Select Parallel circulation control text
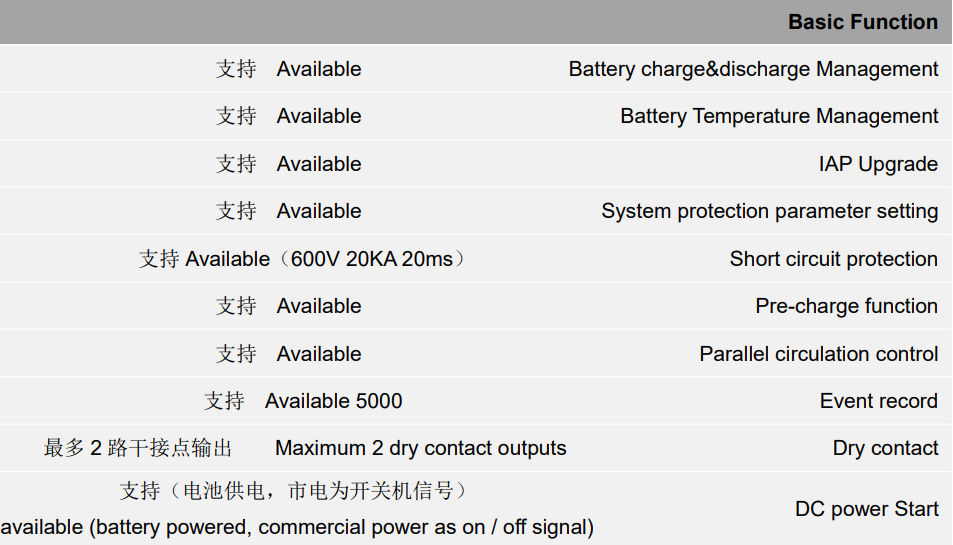 (819, 354)
